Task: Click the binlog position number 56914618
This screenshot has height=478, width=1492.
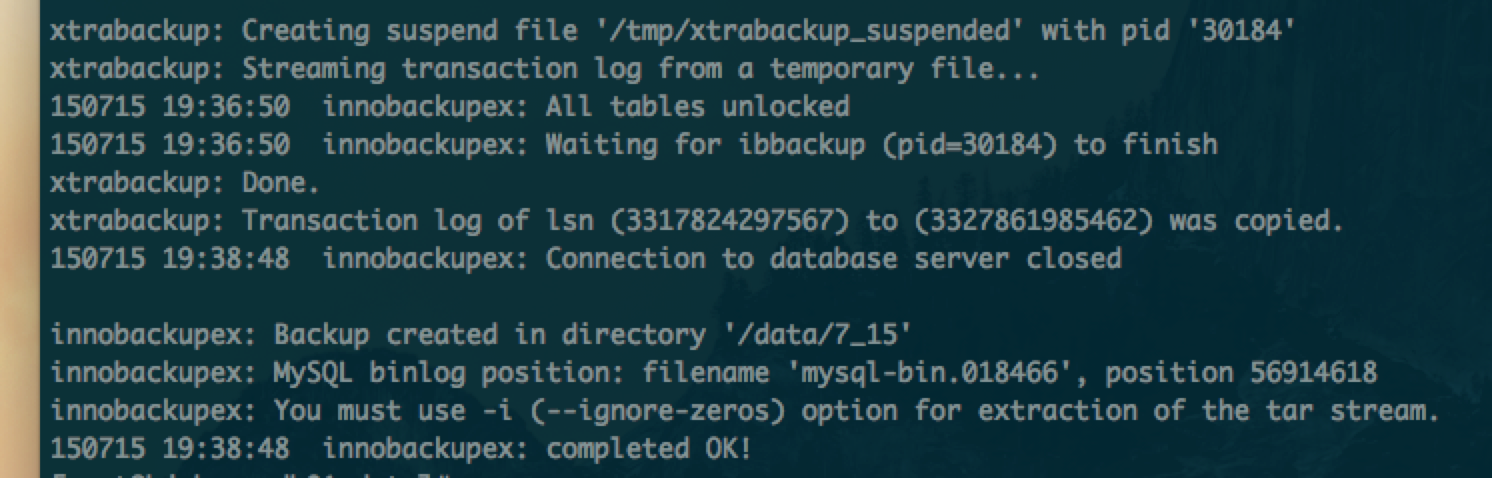Action: pos(1313,373)
